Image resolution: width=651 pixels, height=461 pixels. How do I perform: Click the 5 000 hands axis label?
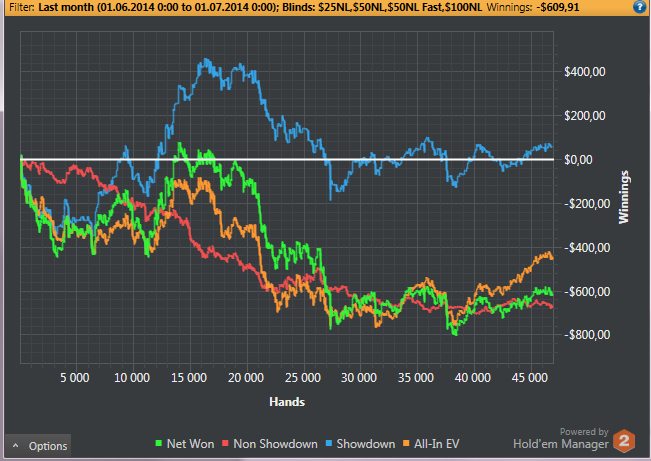[75, 378]
